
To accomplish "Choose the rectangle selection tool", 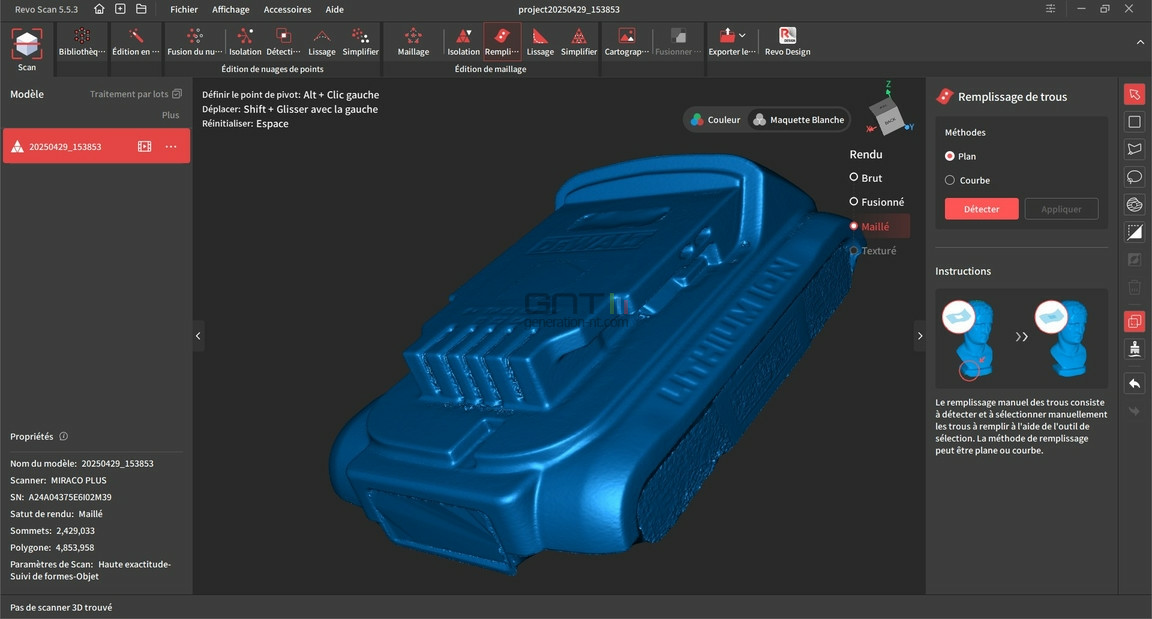I will (x=1134, y=122).
